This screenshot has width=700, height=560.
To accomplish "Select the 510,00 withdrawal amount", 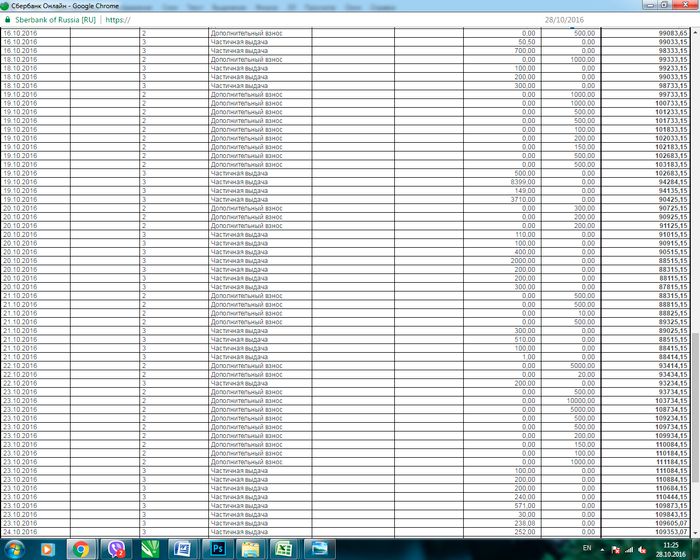I will [x=525, y=339].
